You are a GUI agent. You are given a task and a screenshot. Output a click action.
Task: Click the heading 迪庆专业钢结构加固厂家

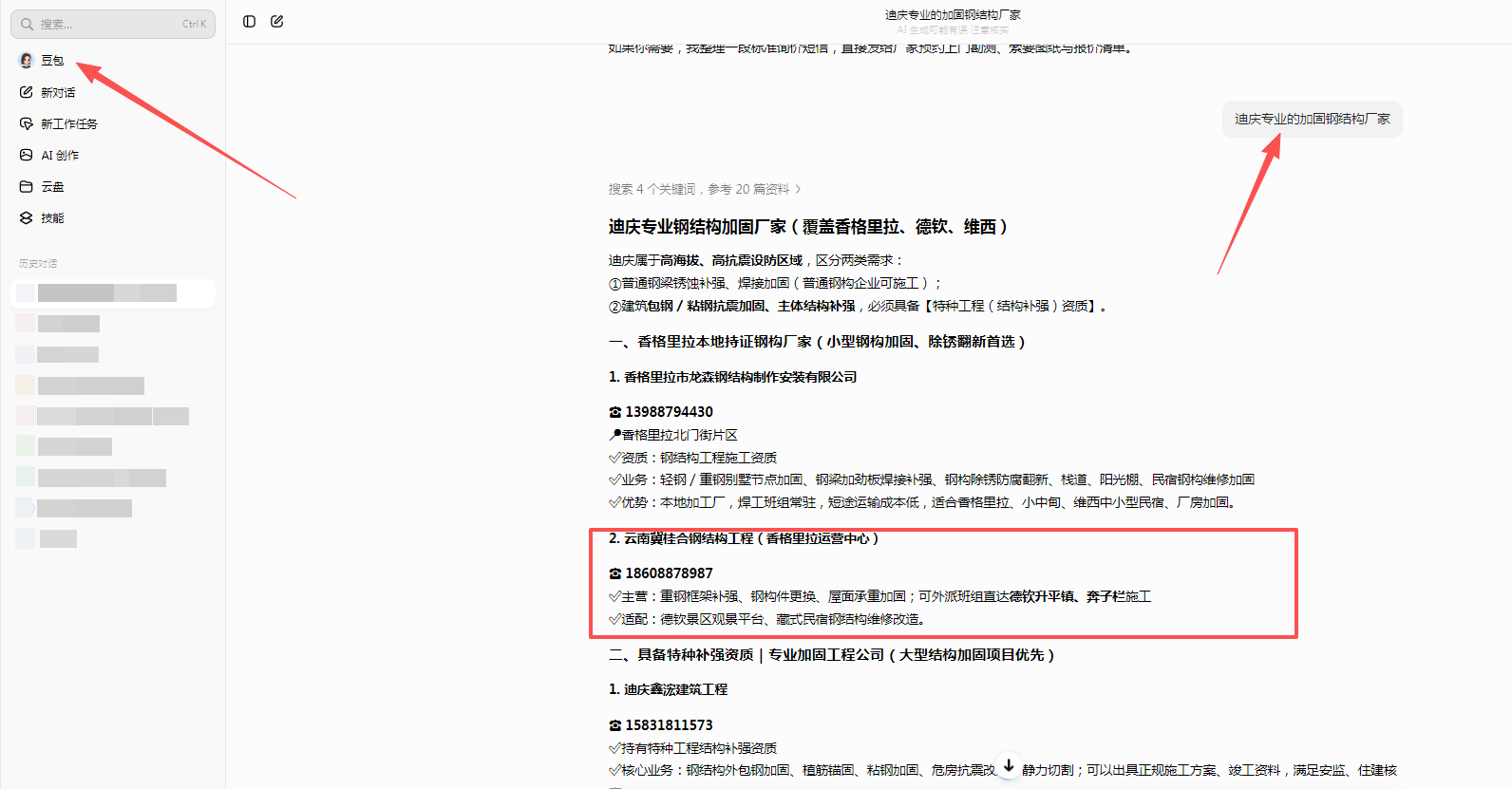tap(808, 227)
